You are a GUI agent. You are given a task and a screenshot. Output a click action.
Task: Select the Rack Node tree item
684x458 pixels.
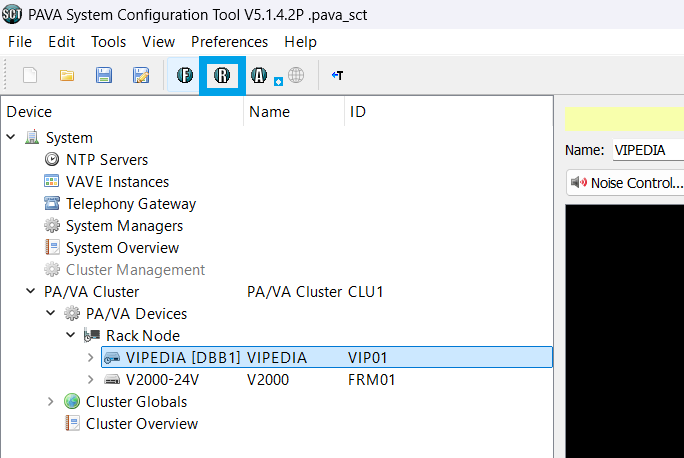click(143, 335)
